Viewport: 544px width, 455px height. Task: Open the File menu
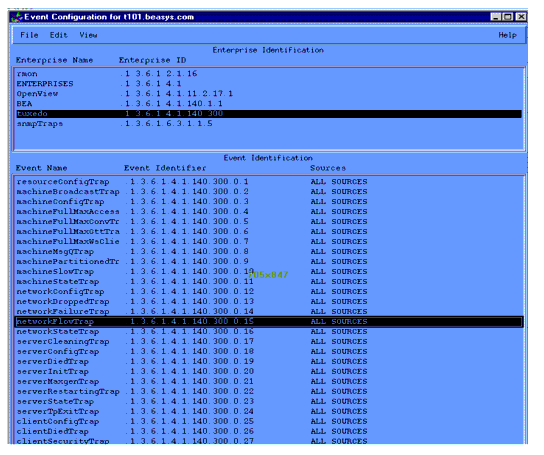pos(29,35)
